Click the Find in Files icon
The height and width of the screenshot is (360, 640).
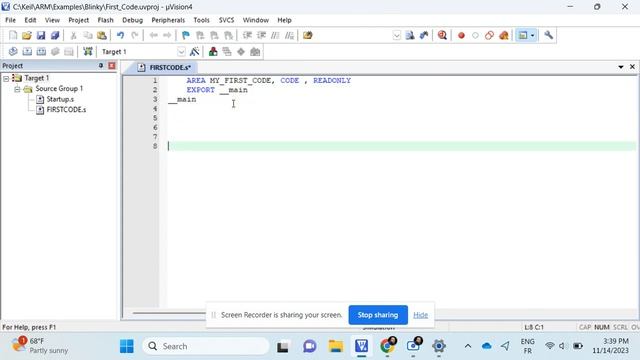(308, 36)
